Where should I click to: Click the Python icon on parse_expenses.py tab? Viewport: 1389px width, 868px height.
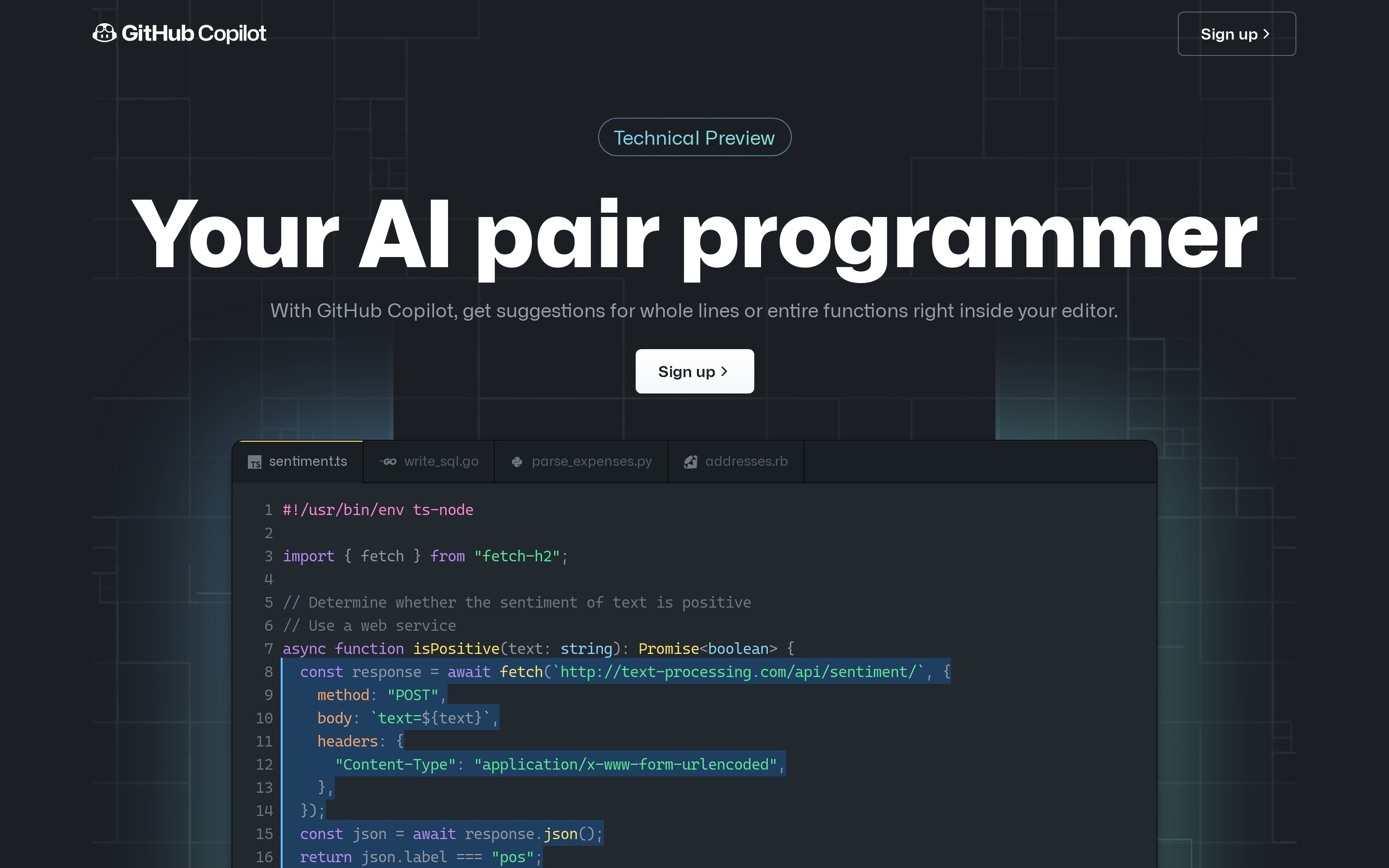click(517, 461)
